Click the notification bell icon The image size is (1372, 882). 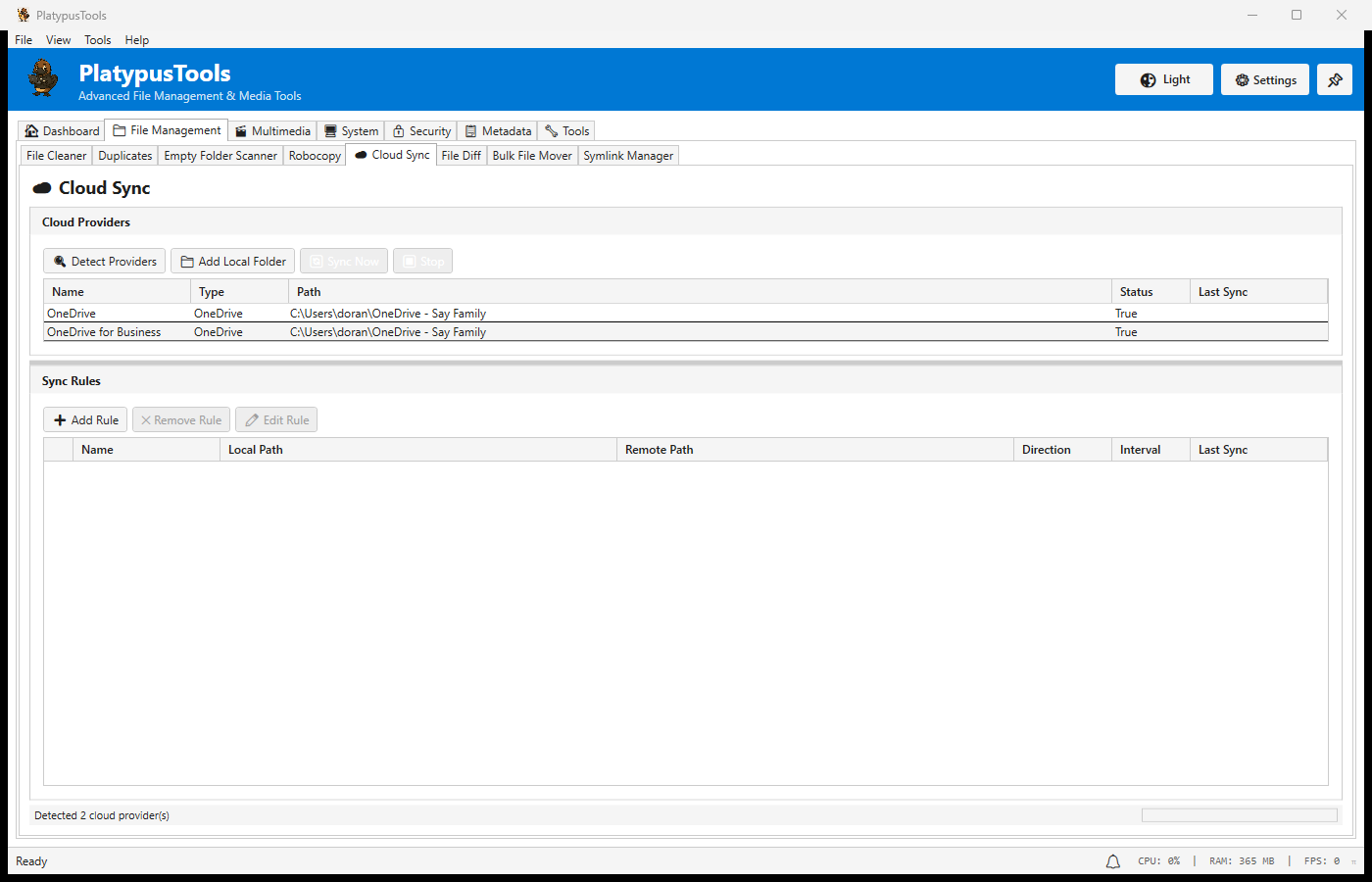point(1113,861)
